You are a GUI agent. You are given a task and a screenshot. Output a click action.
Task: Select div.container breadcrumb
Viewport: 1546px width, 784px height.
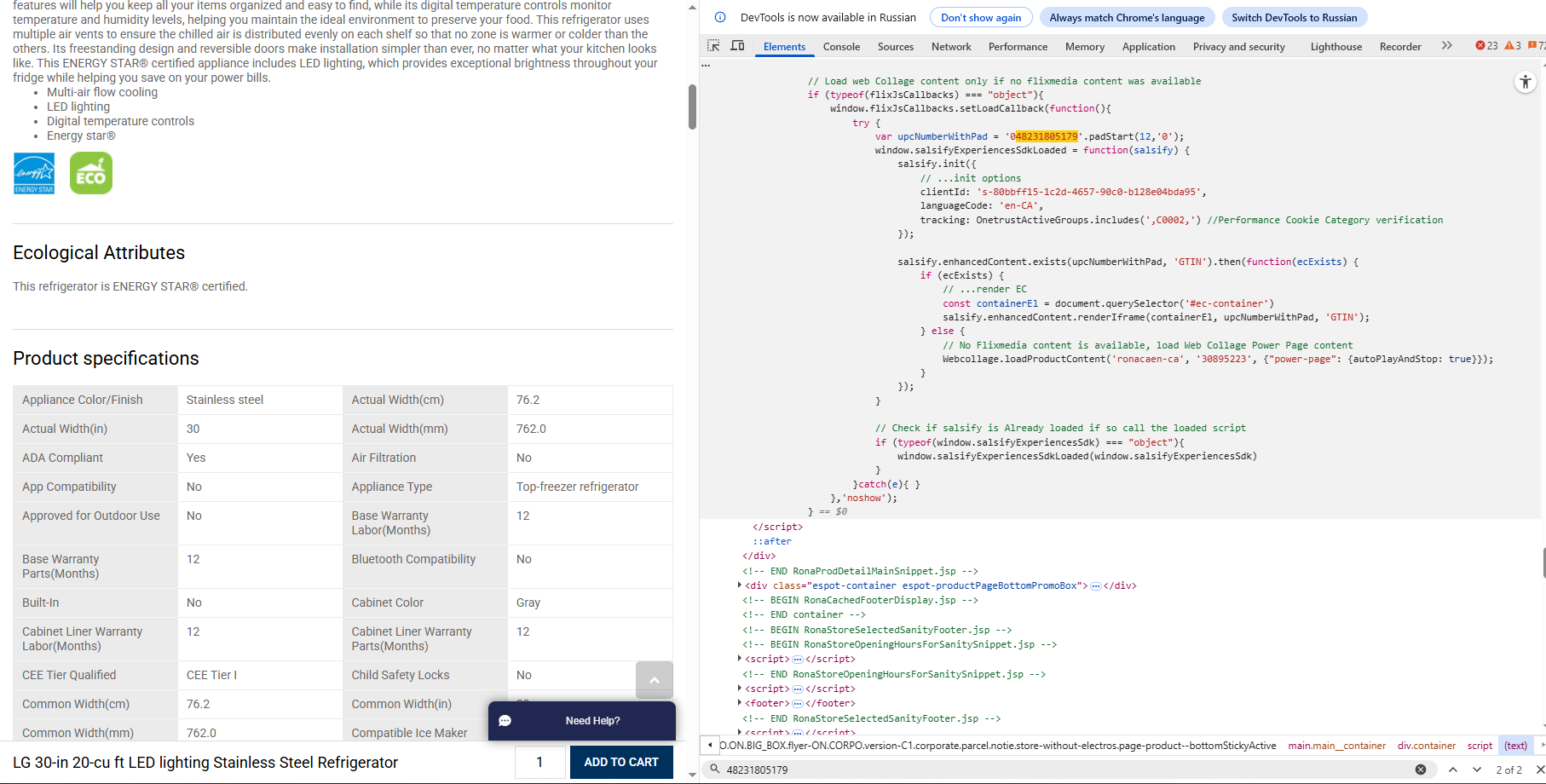point(1427,746)
